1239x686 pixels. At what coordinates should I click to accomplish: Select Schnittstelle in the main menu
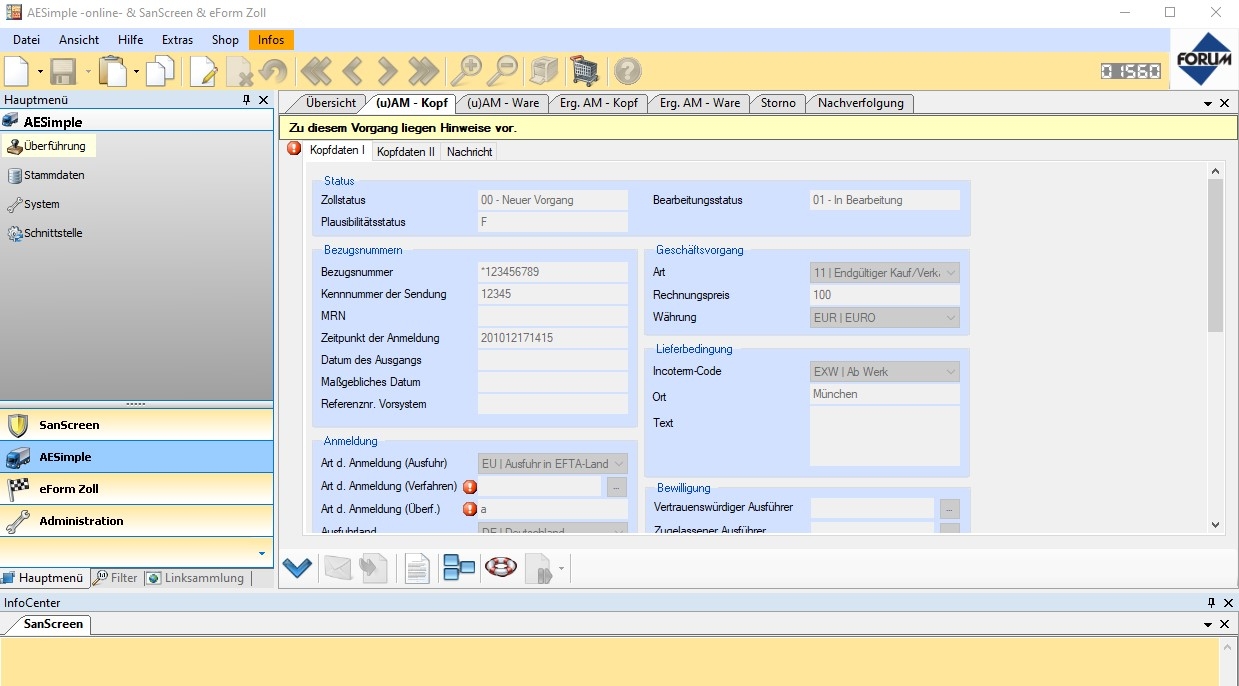tap(46, 233)
